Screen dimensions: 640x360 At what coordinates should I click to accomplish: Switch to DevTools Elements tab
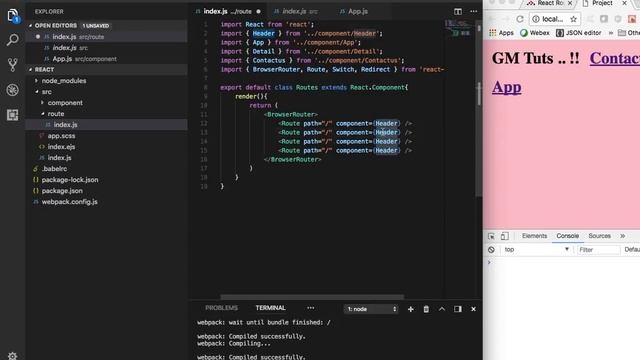(534, 236)
